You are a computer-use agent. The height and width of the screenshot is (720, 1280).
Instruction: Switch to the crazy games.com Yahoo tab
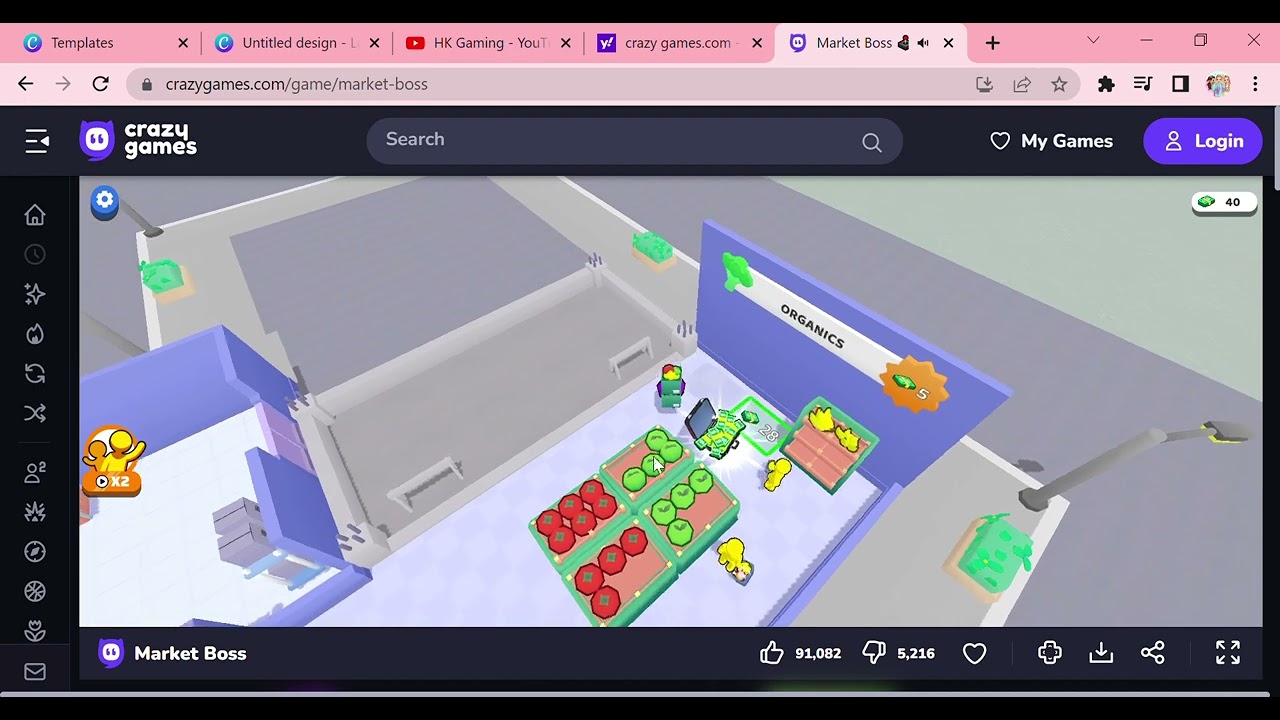coord(680,43)
